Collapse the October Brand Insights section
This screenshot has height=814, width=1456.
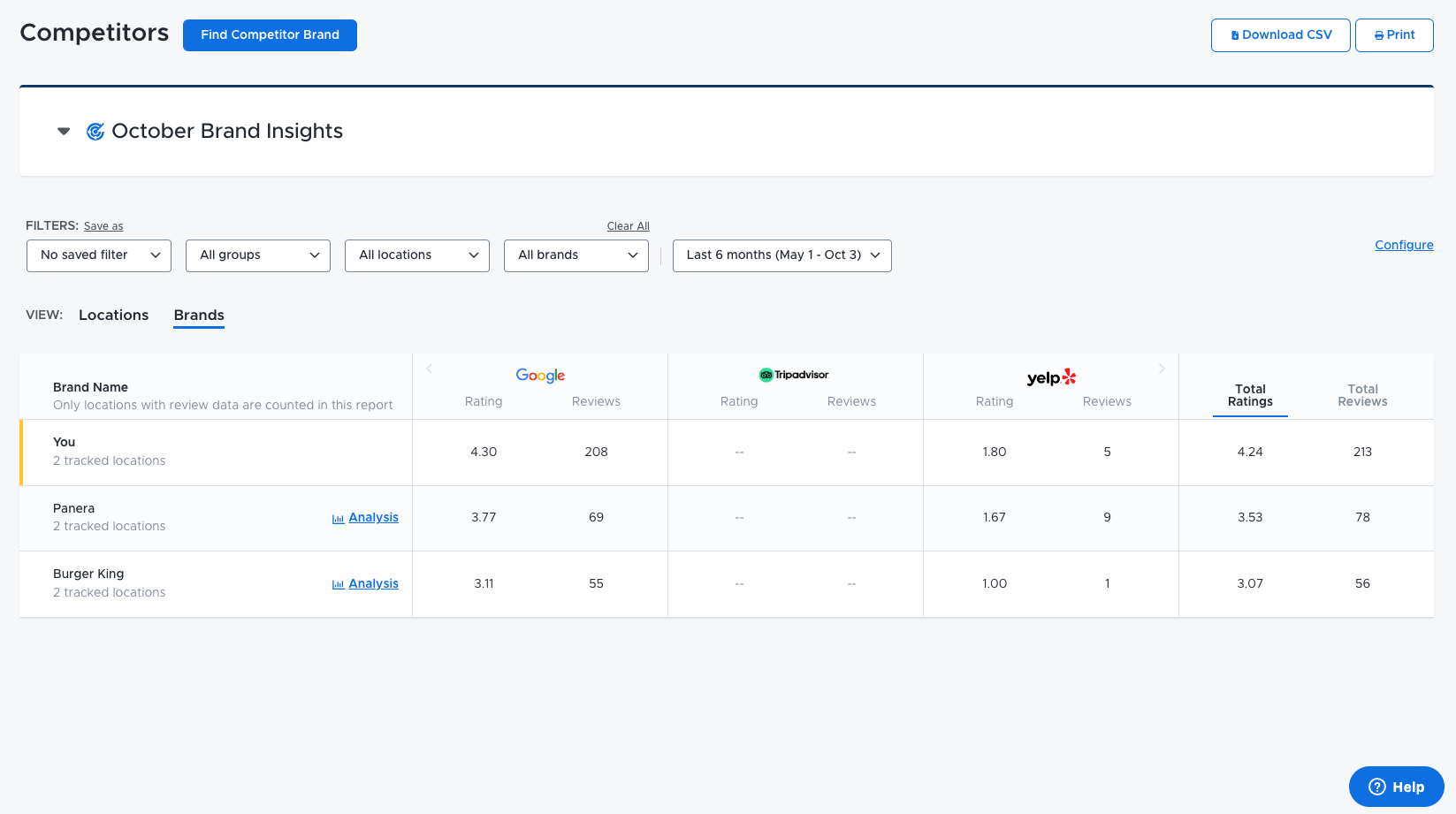click(64, 131)
